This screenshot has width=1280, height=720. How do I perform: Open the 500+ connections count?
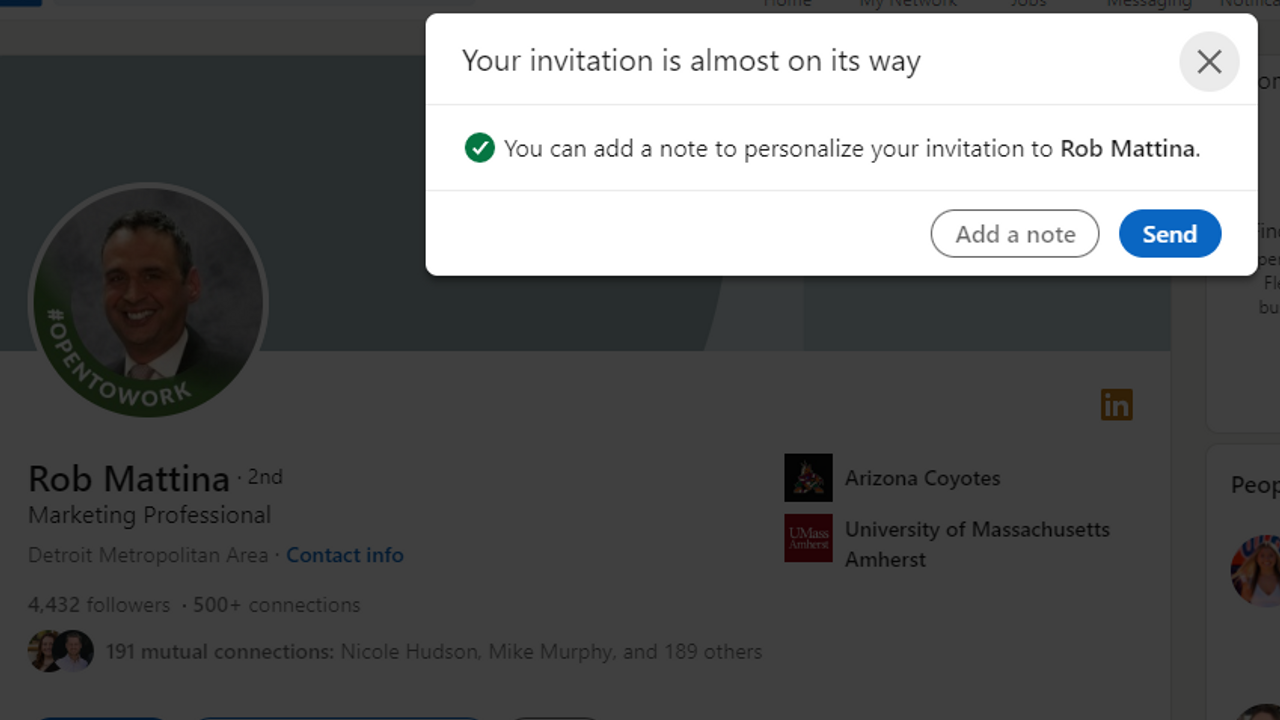(276, 605)
